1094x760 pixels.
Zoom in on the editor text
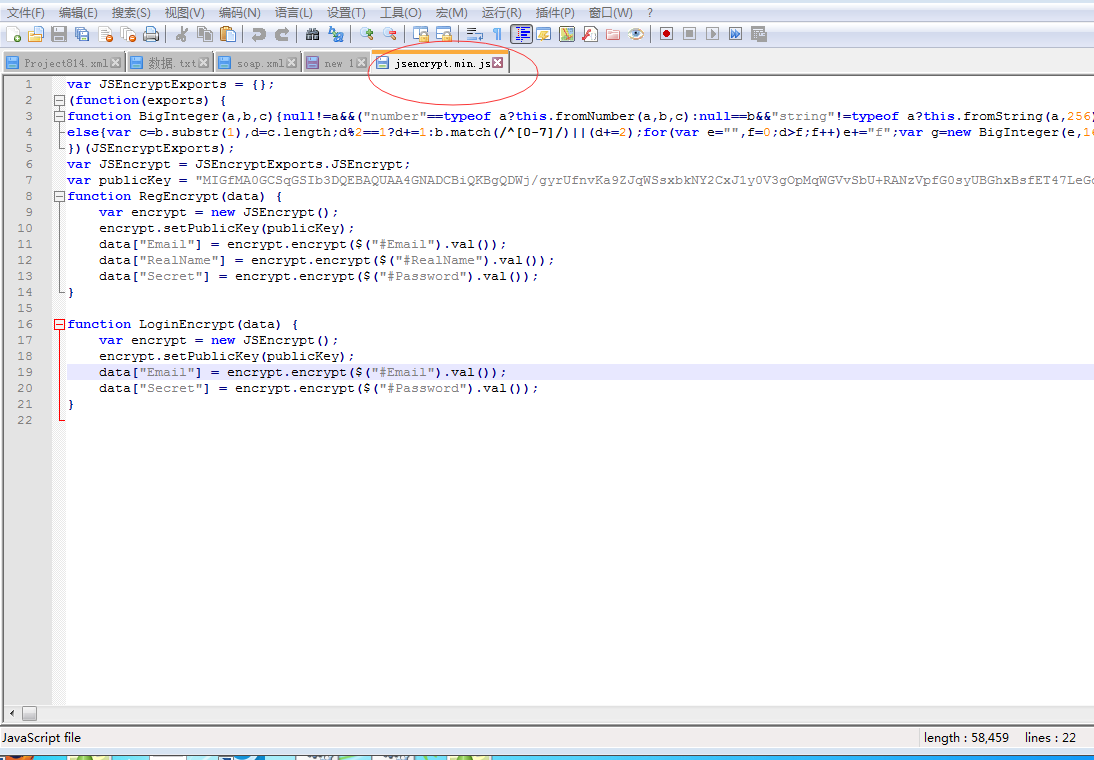(x=366, y=33)
